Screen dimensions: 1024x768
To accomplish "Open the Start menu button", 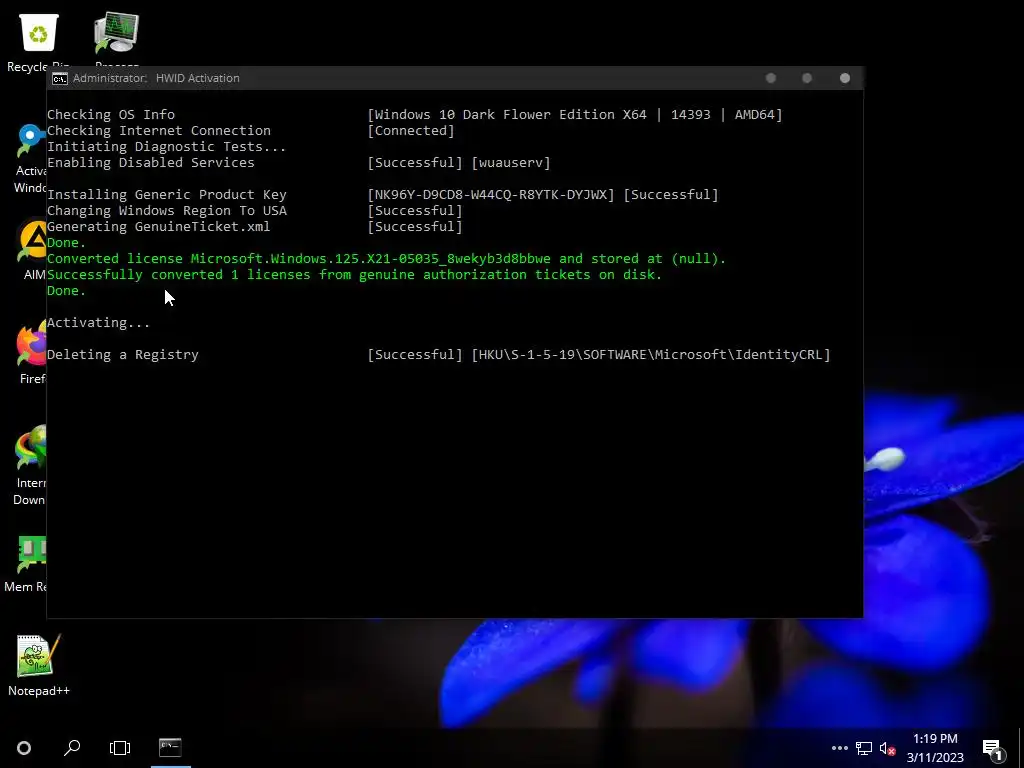I will 24,748.
